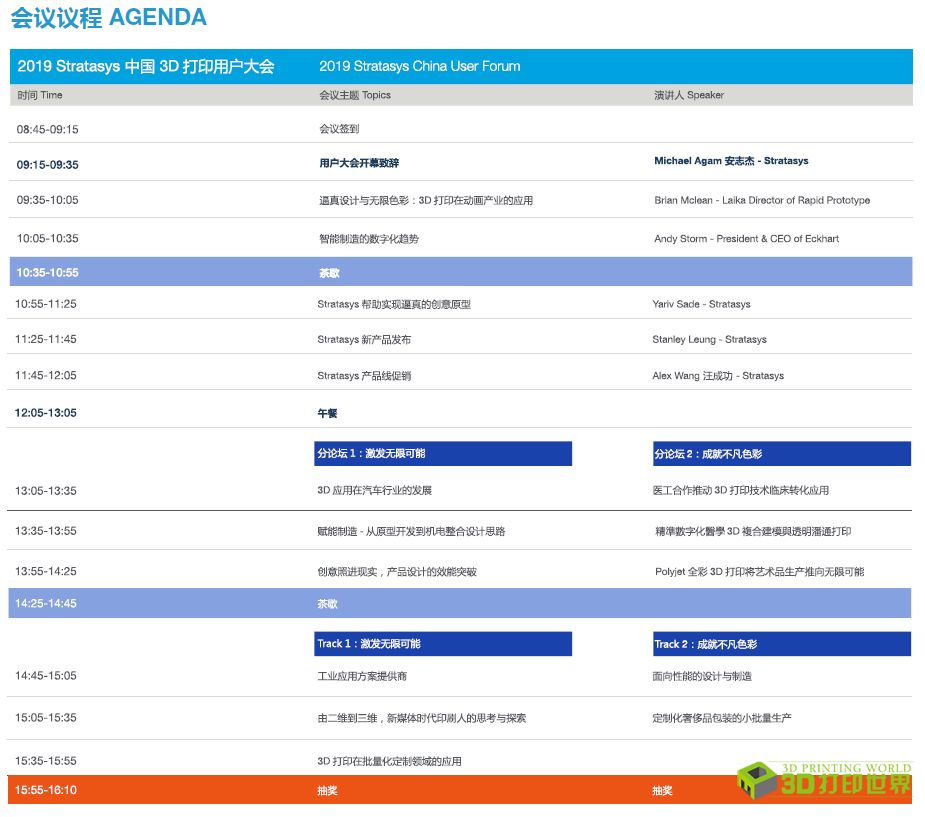Viewport: 925px width, 817px height.
Task: Click the 演讲人 Speaker column header
Action: click(688, 95)
